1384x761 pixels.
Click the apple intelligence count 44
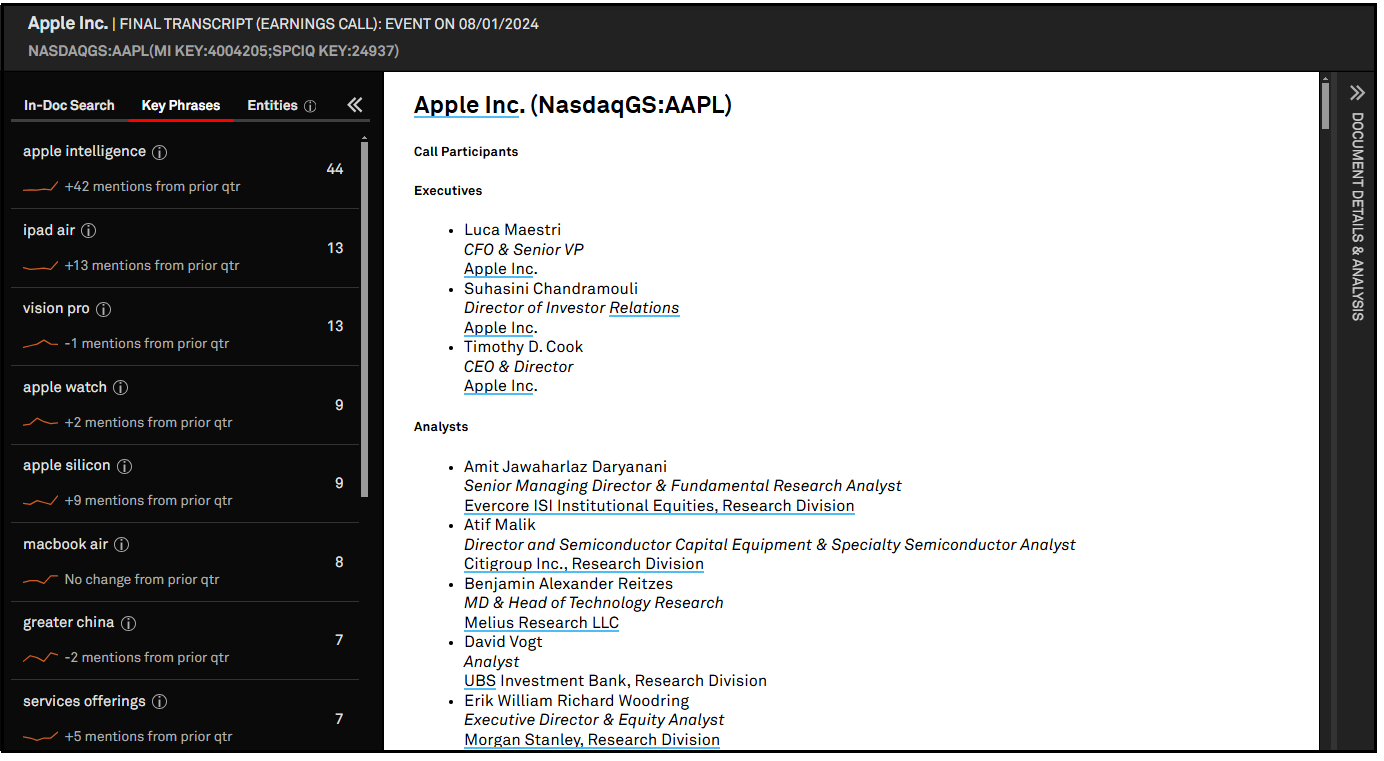coord(335,169)
